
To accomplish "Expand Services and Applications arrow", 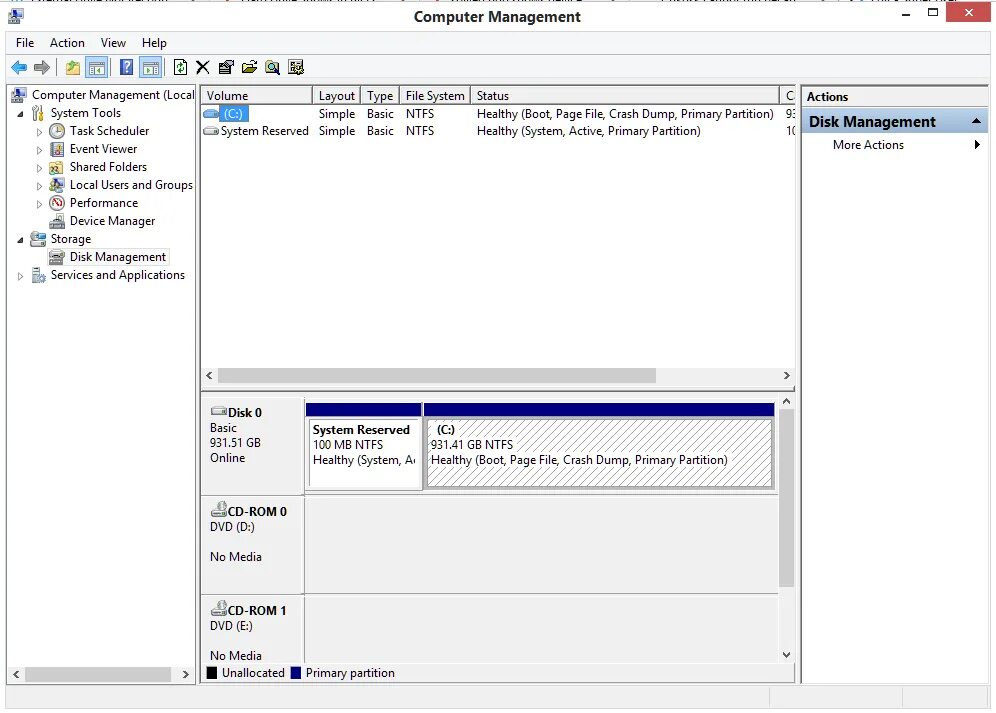I will 20,276.
